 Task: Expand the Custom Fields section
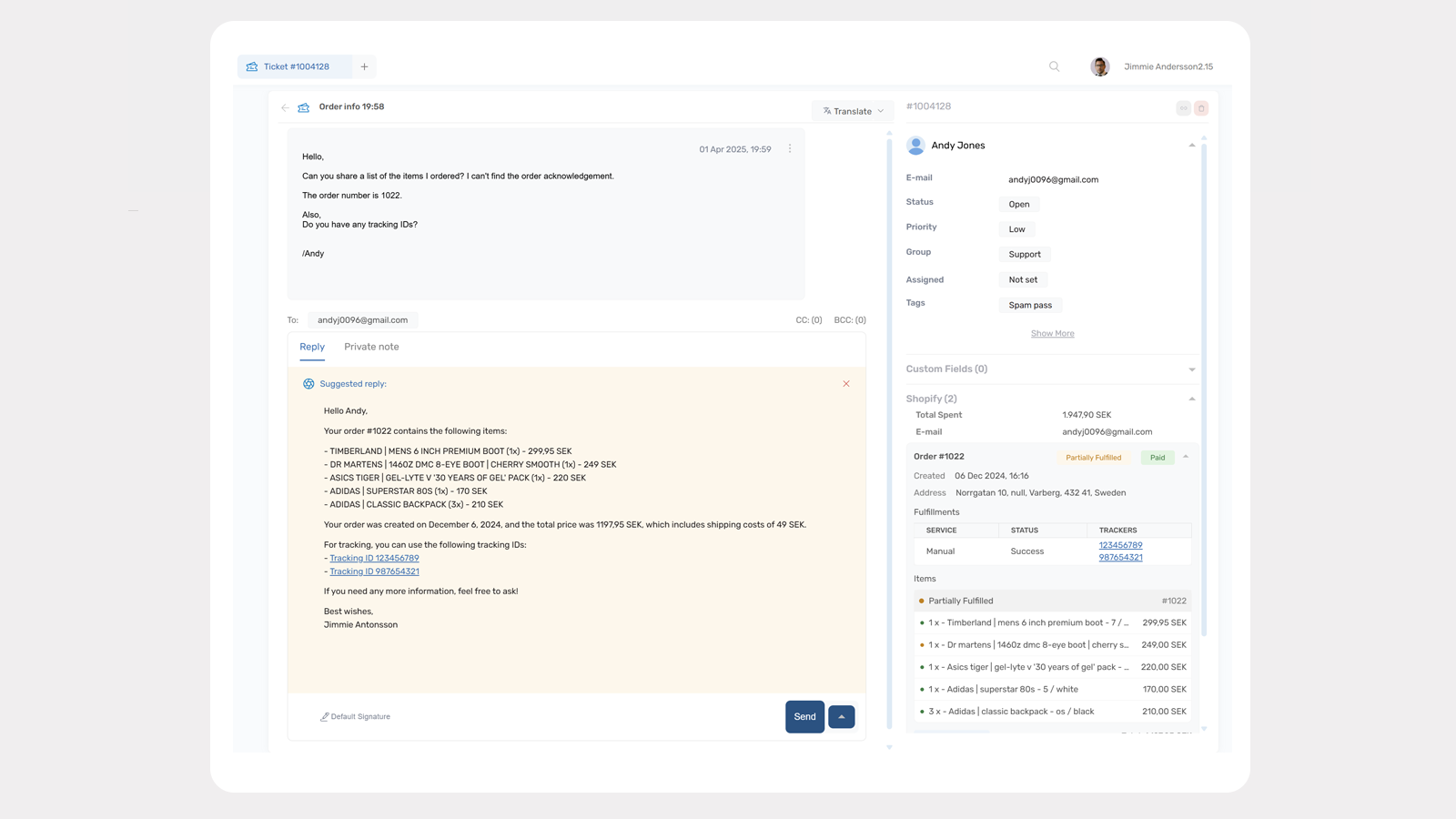tap(1191, 369)
